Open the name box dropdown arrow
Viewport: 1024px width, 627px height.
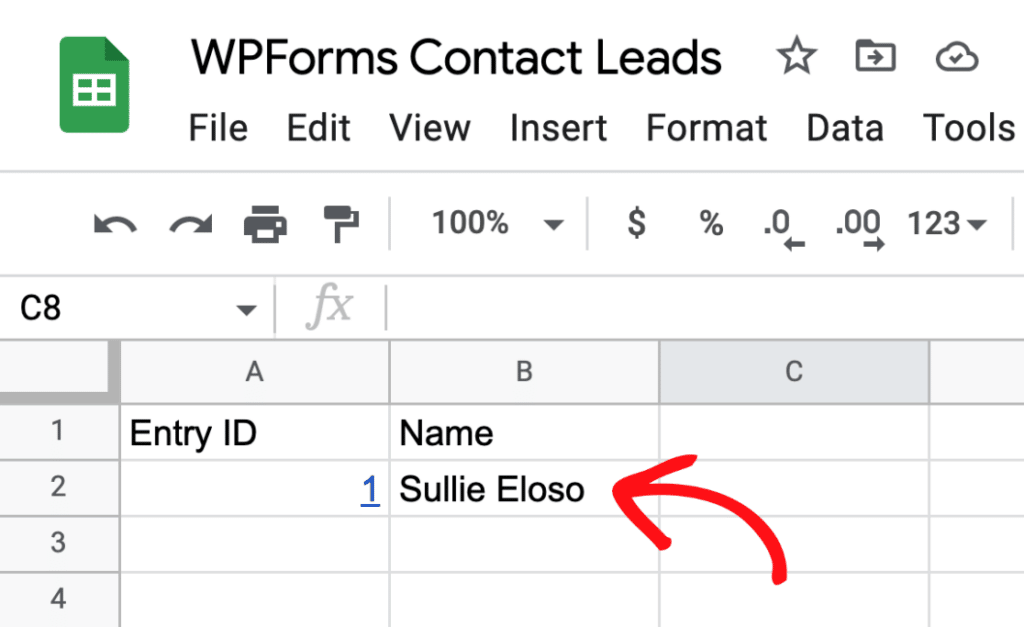(246, 308)
